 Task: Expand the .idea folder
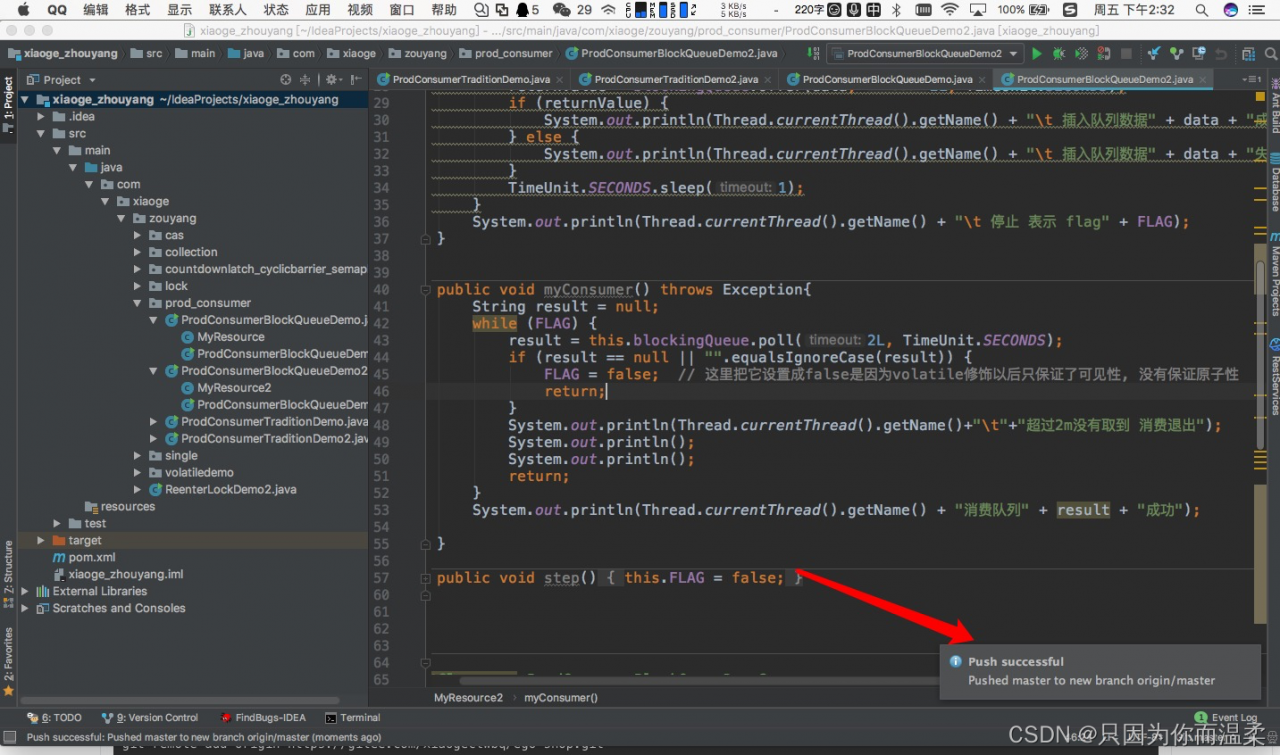[42, 117]
